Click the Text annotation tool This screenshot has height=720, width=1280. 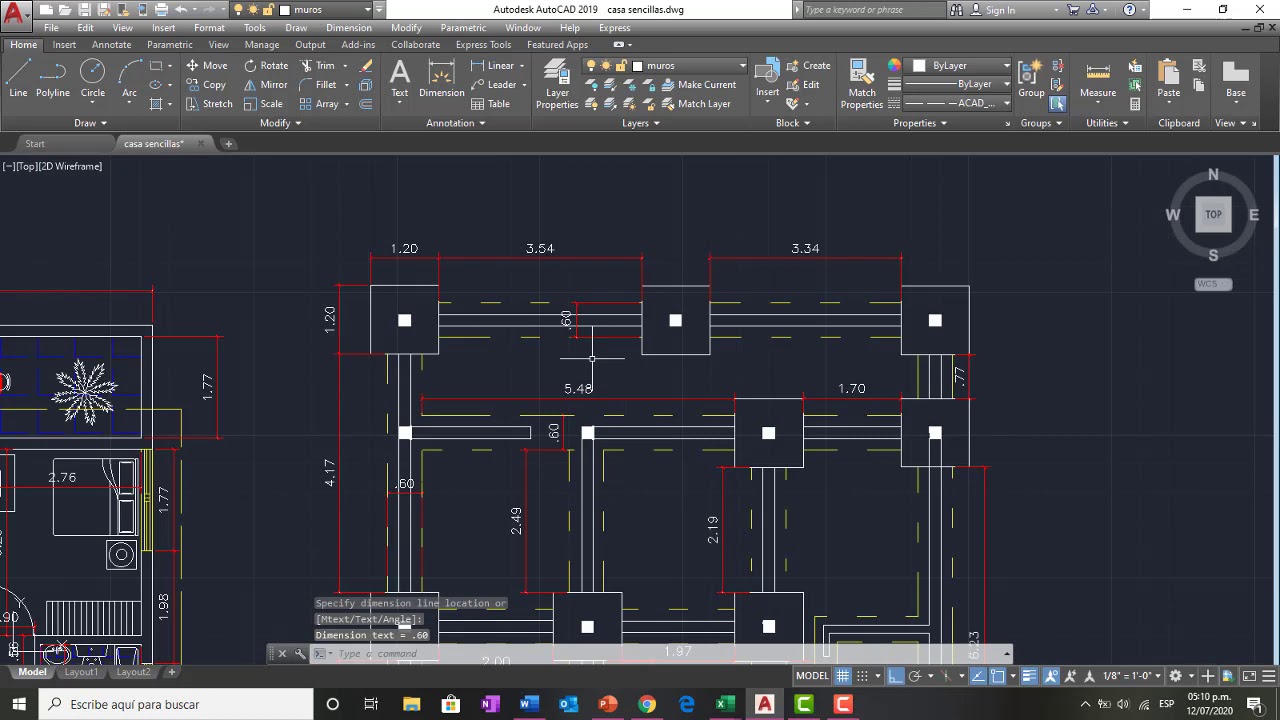click(x=399, y=80)
